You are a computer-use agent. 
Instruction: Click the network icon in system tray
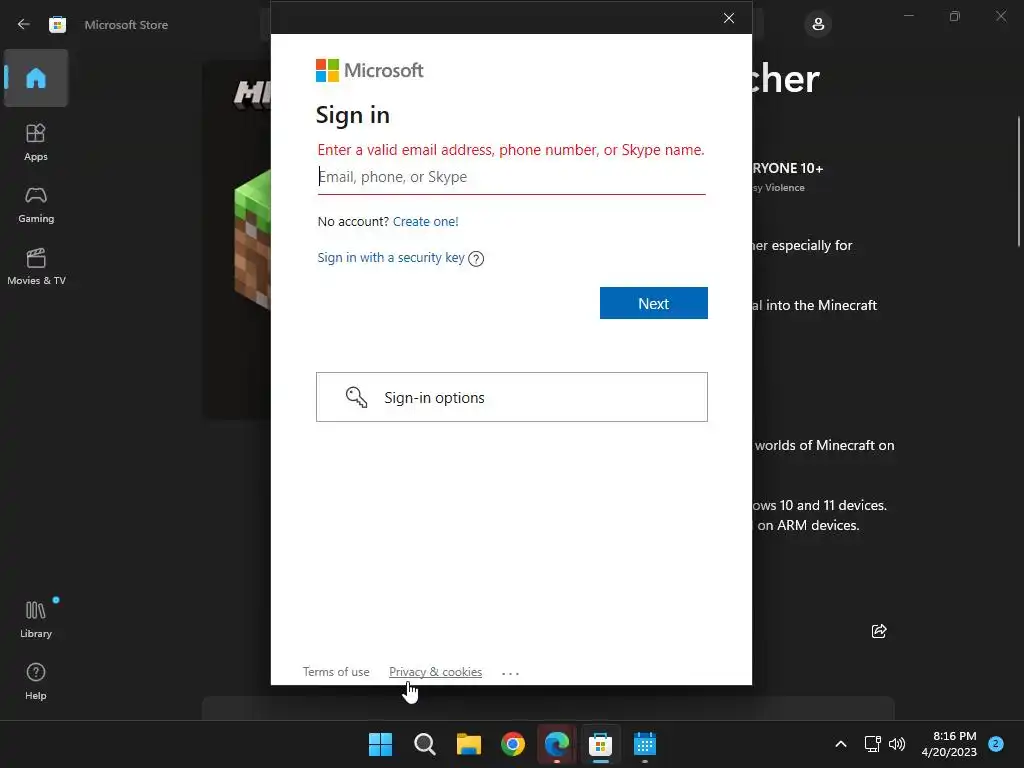(x=872, y=744)
